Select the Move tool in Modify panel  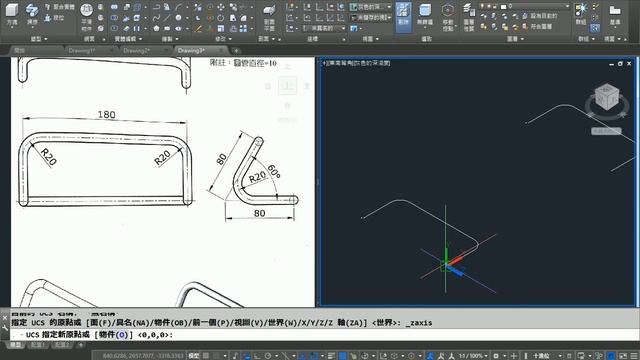[221, 7]
